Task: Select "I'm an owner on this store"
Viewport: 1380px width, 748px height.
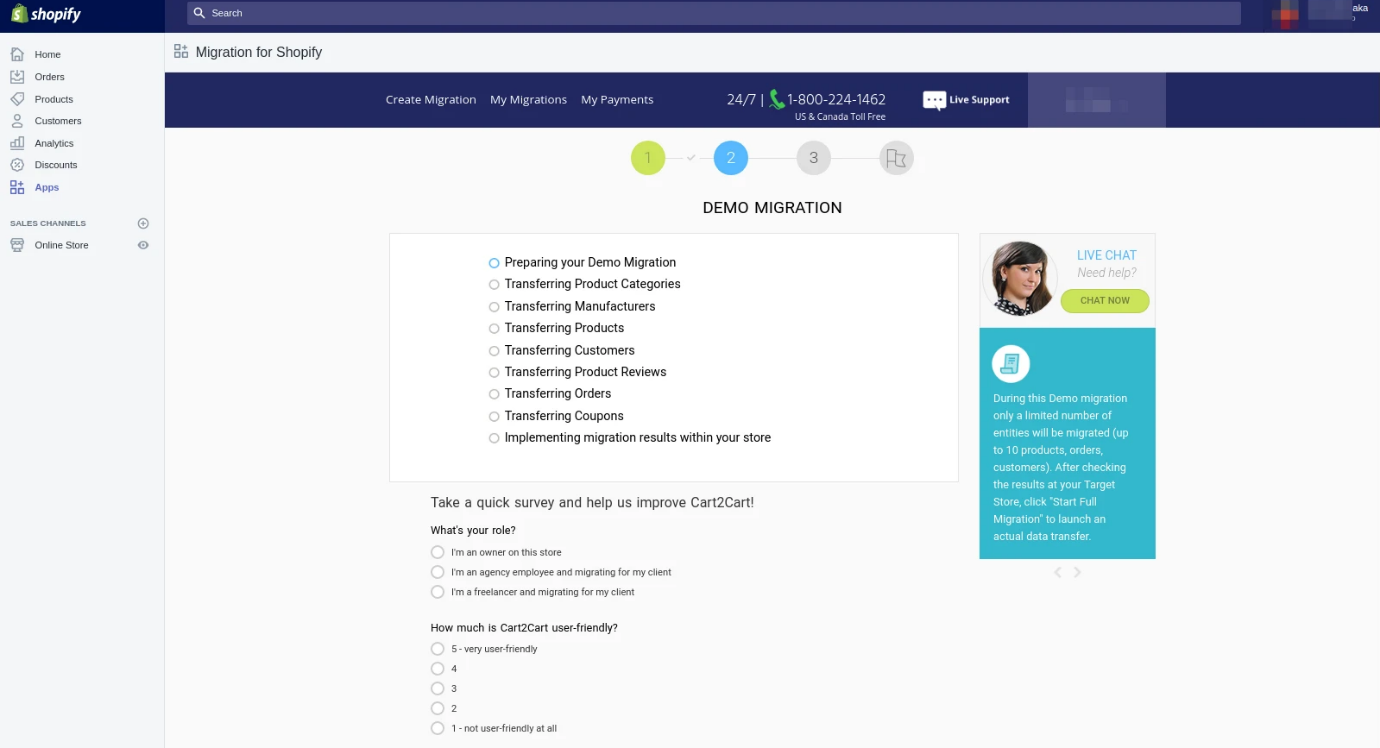Action: pyautogui.click(x=438, y=552)
